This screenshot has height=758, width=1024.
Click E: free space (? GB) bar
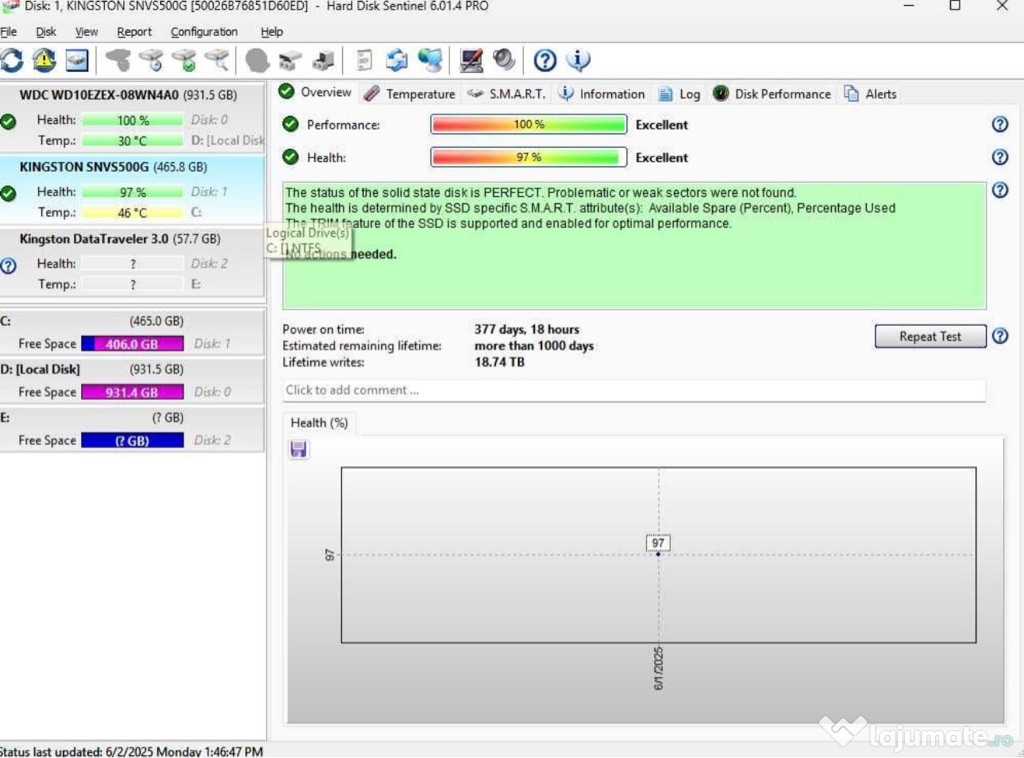[x=133, y=441]
